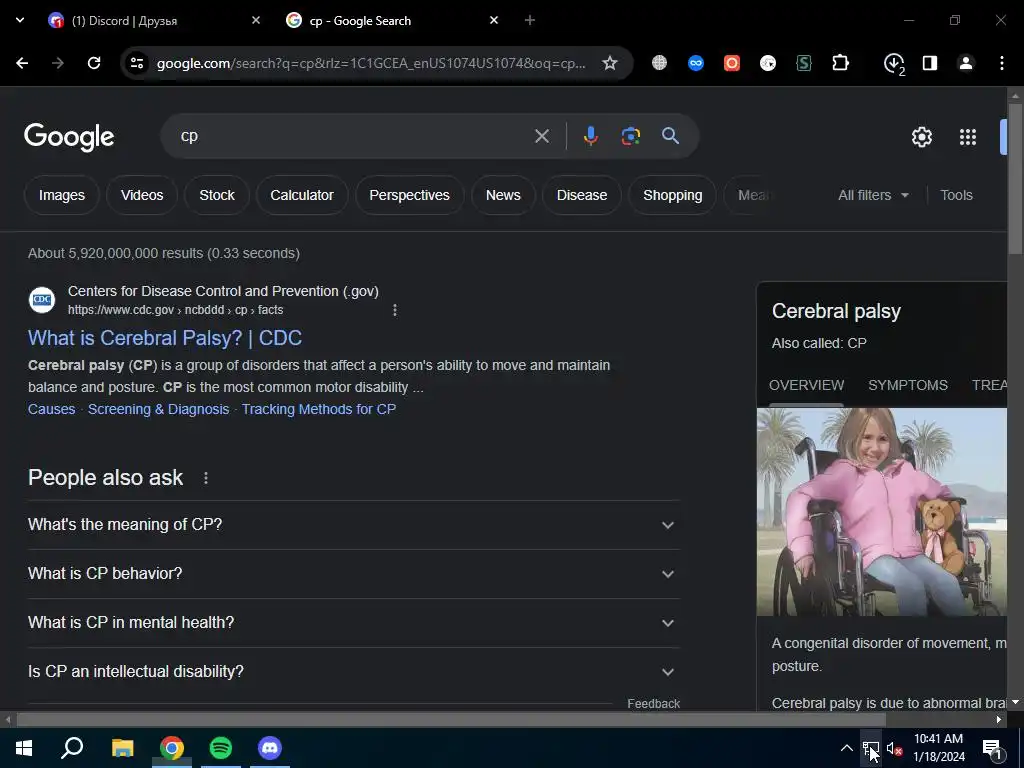Close the Discord browser tab

256,20
